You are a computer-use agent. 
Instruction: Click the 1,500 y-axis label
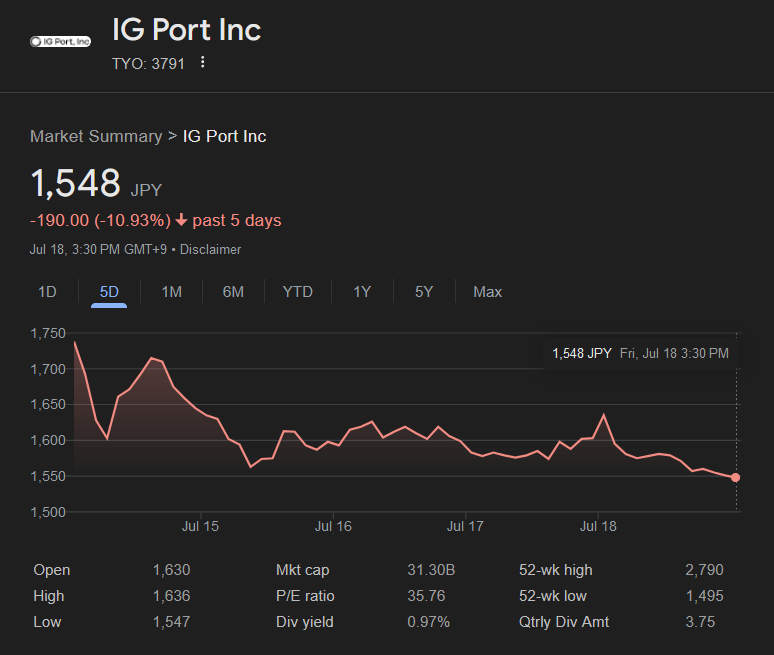[x=48, y=512]
